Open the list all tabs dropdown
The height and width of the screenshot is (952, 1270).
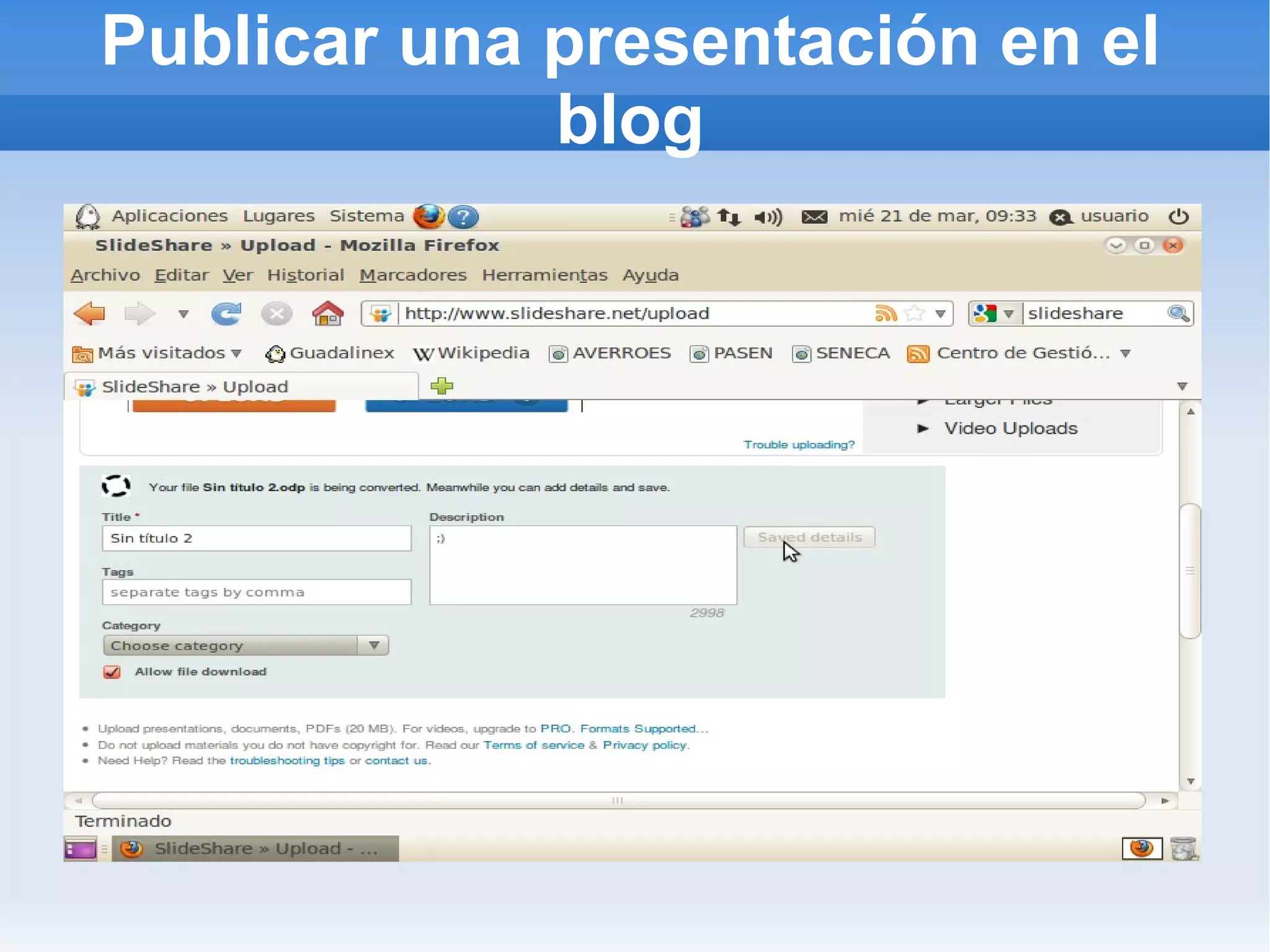(x=1183, y=386)
